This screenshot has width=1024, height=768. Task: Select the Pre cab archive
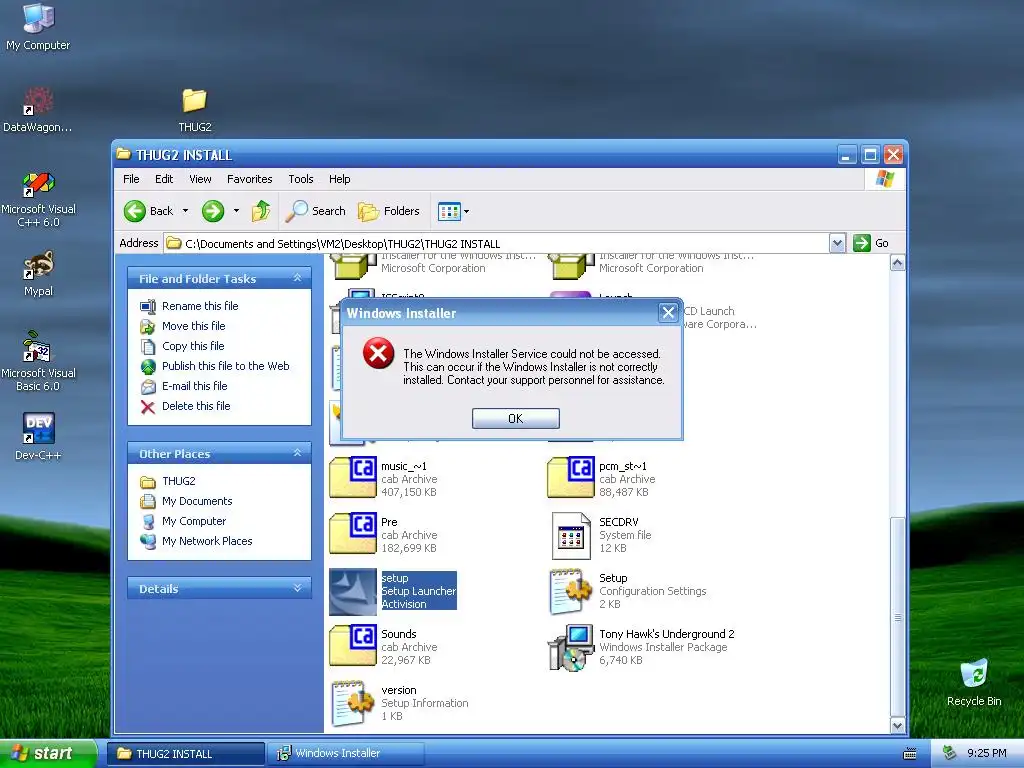coord(384,535)
